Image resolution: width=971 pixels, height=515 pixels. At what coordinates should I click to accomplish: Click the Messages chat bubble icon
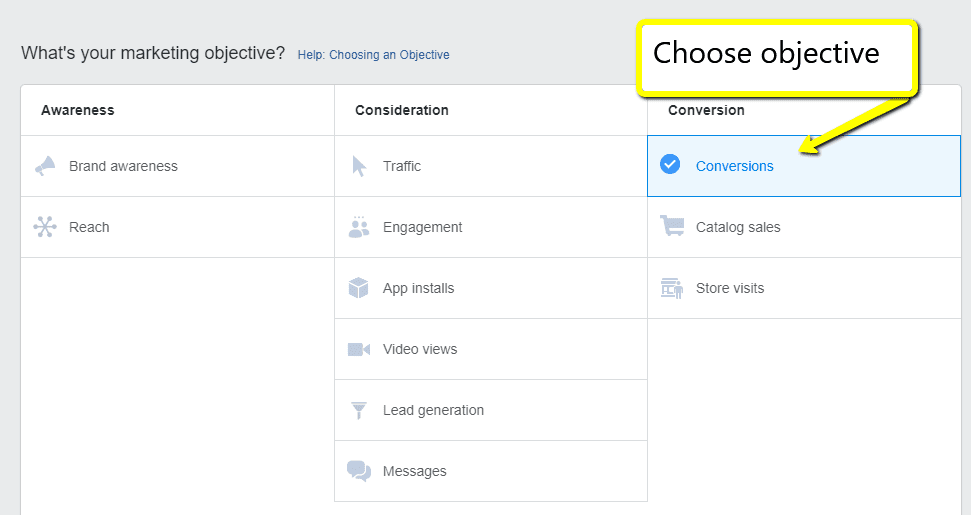(x=359, y=471)
